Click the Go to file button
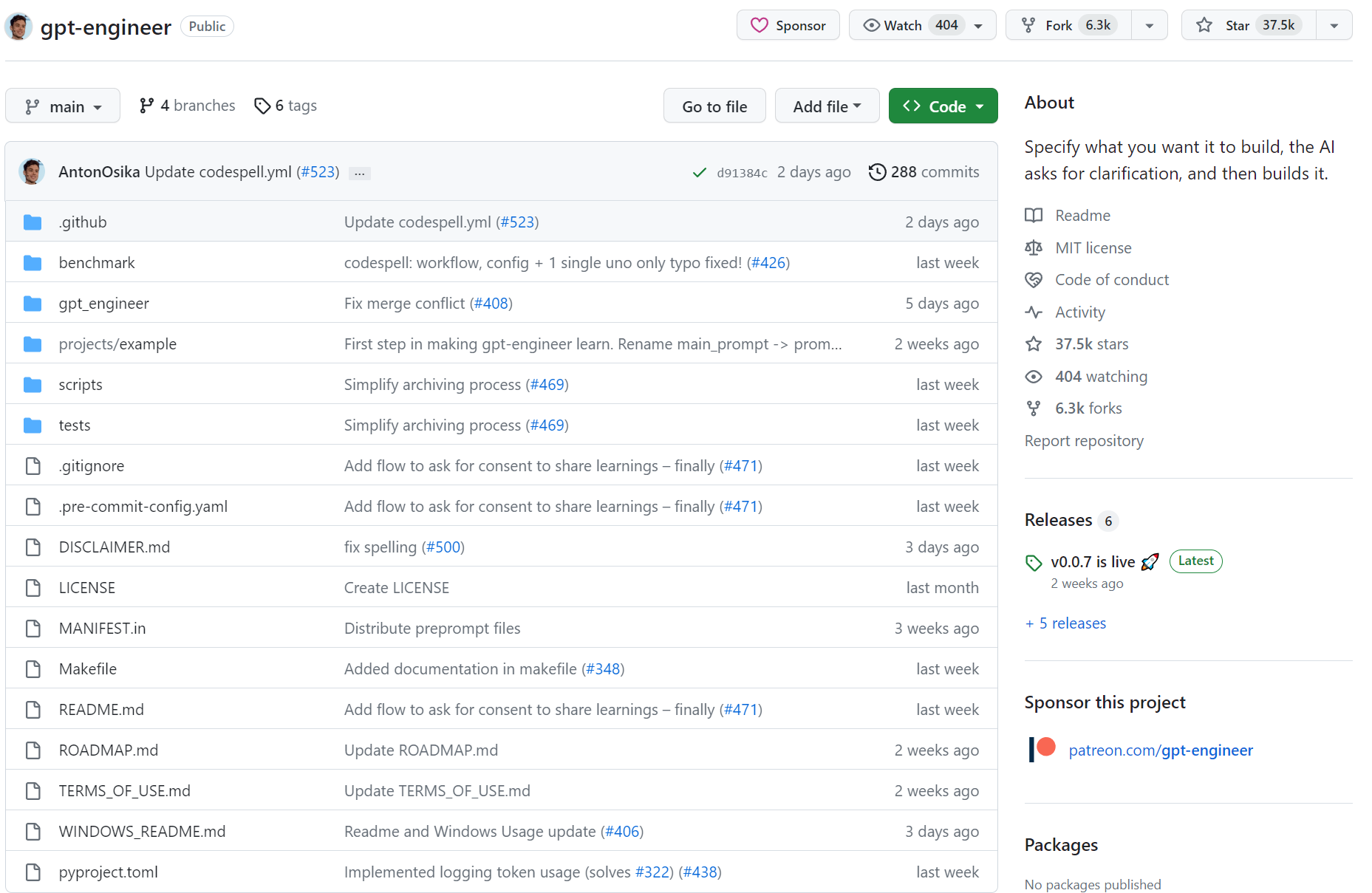Viewport: 1372px width, 893px height. tap(714, 106)
